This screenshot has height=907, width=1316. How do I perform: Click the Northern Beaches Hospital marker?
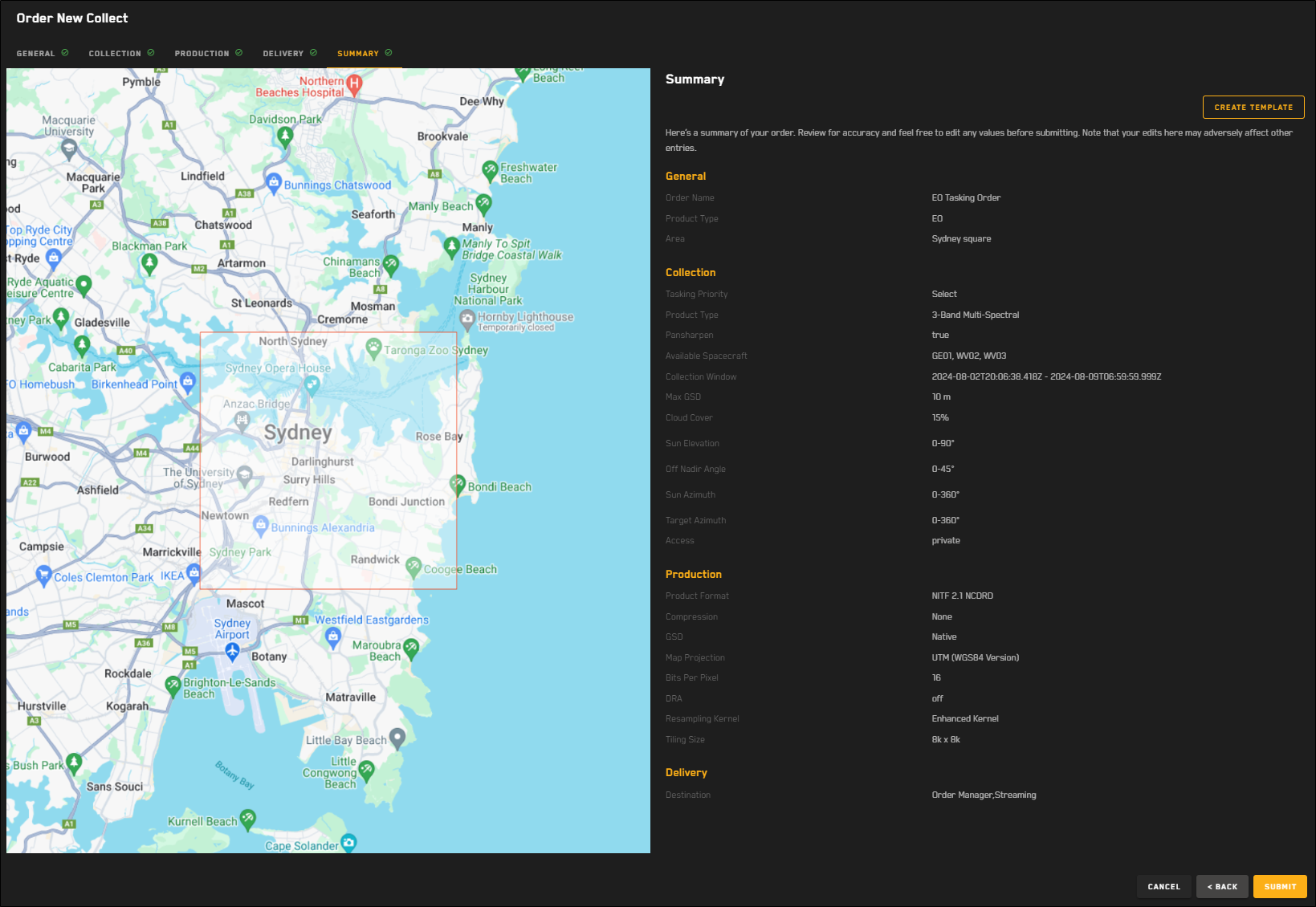354,83
